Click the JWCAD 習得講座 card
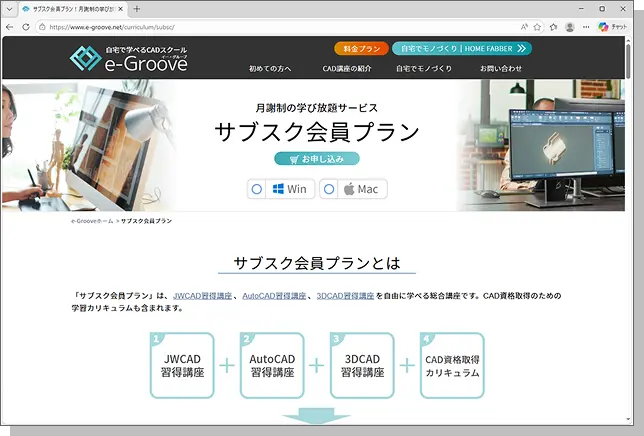This screenshot has width=644, height=436. tap(182, 365)
